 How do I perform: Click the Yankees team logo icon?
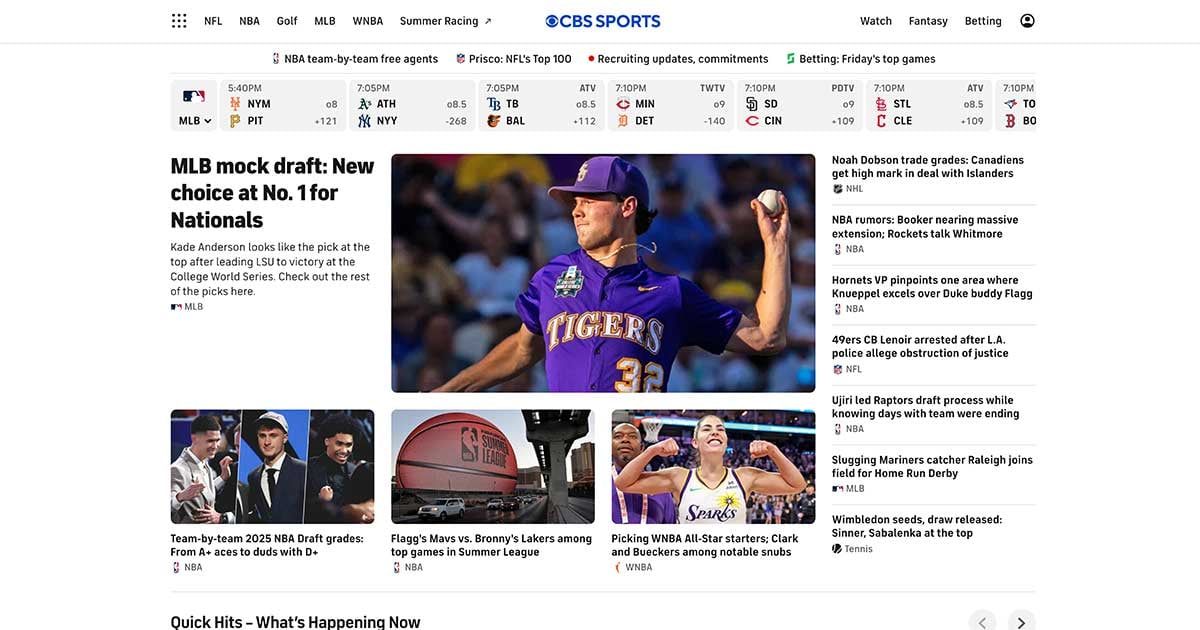(365, 121)
